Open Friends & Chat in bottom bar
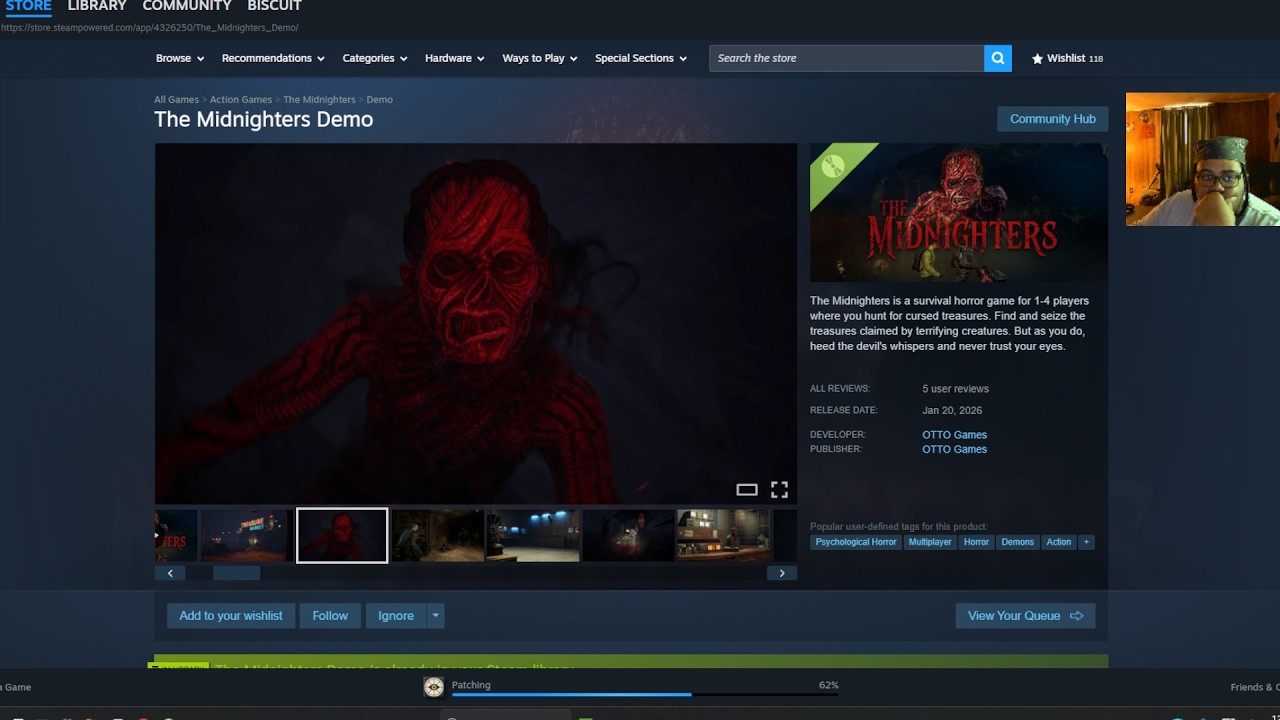This screenshot has width=1280, height=720. (x=1255, y=687)
